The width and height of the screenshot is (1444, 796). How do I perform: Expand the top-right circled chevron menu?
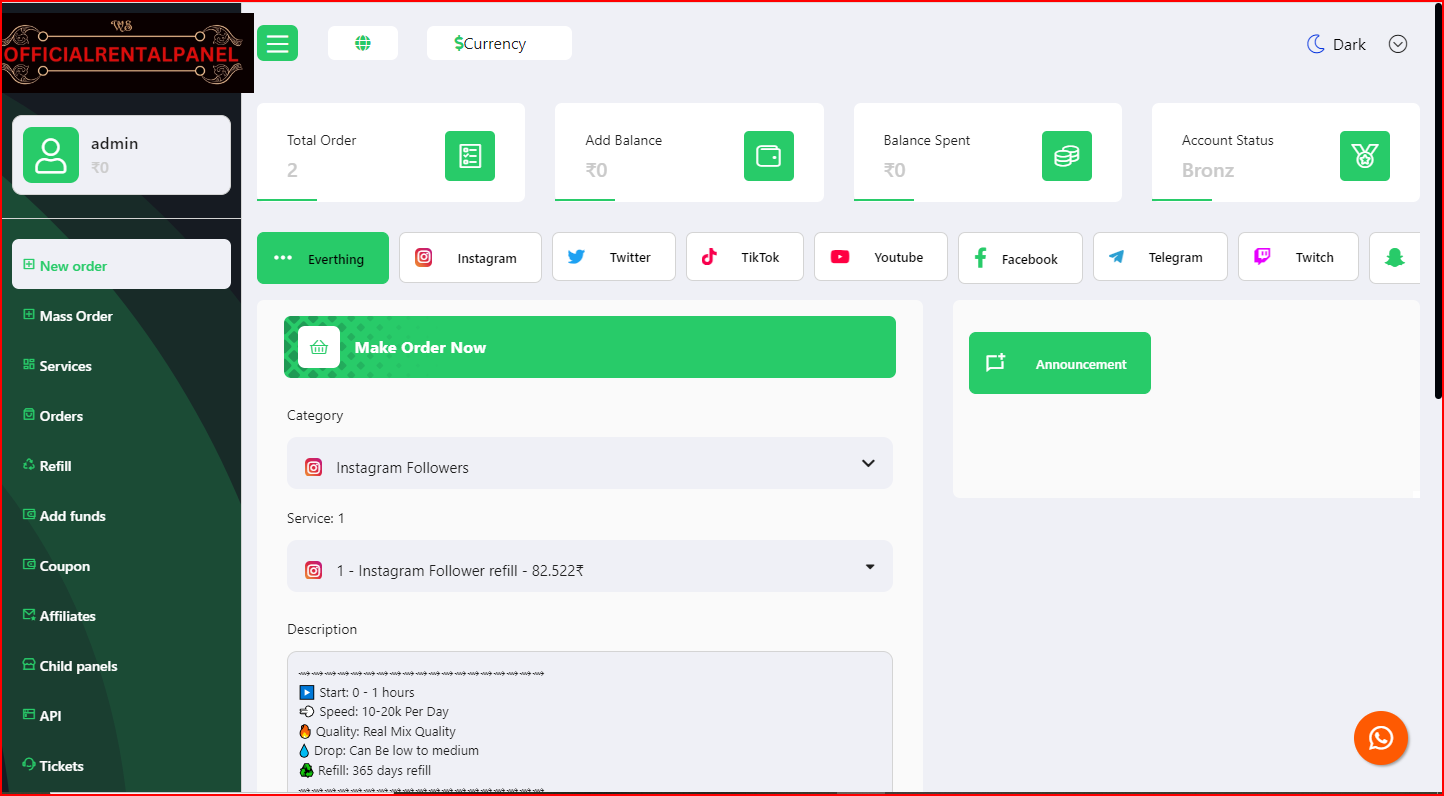(1398, 44)
